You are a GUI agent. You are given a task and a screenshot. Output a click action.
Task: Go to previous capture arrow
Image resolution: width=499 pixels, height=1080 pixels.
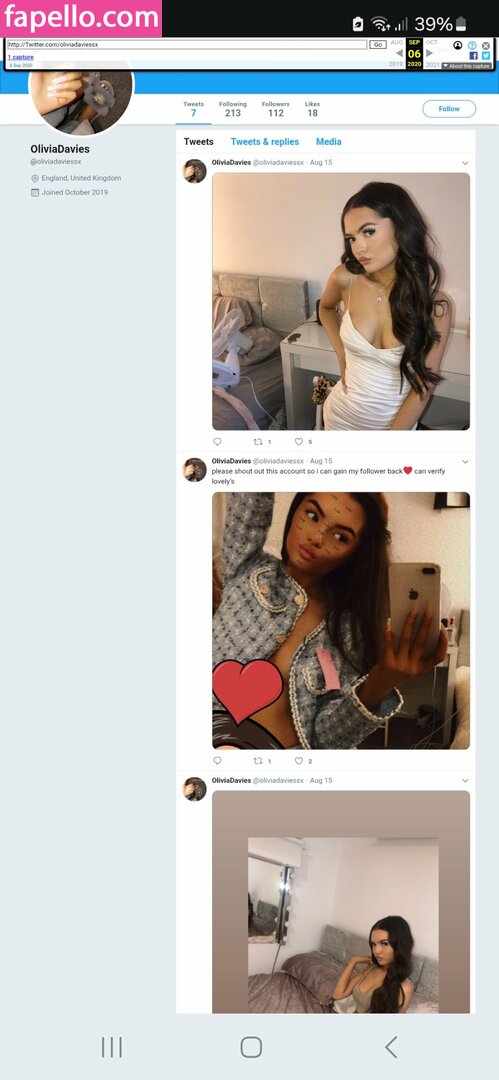[398, 53]
